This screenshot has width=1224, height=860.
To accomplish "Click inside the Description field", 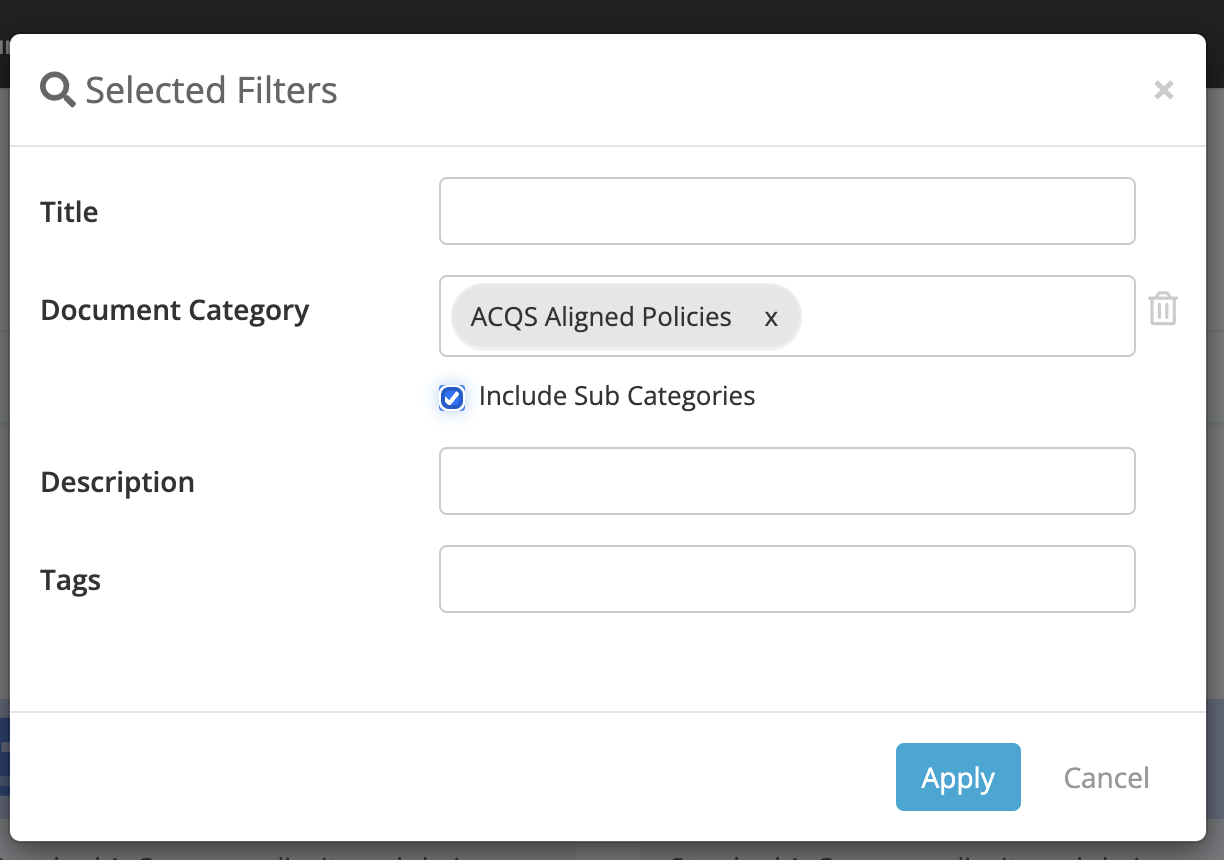I will (x=787, y=481).
